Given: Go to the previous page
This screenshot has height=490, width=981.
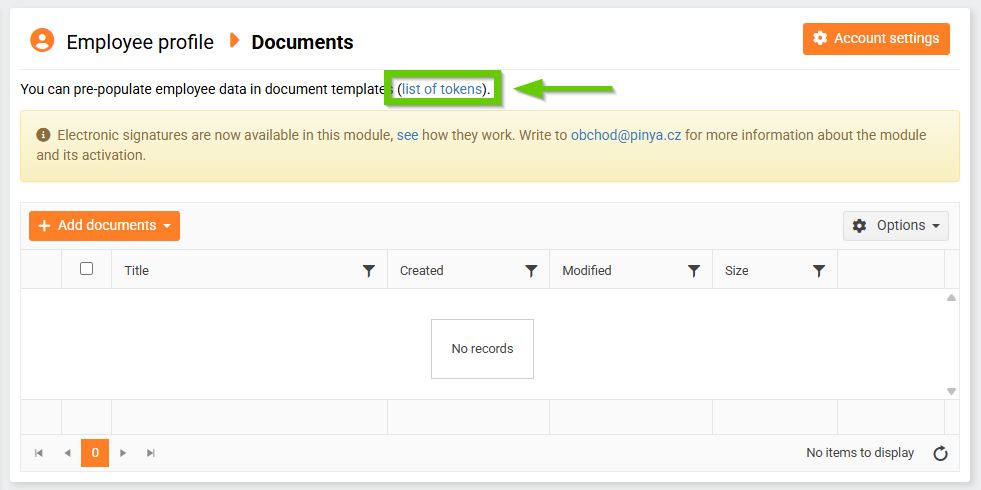Looking at the screenshot, I should 67,453.
